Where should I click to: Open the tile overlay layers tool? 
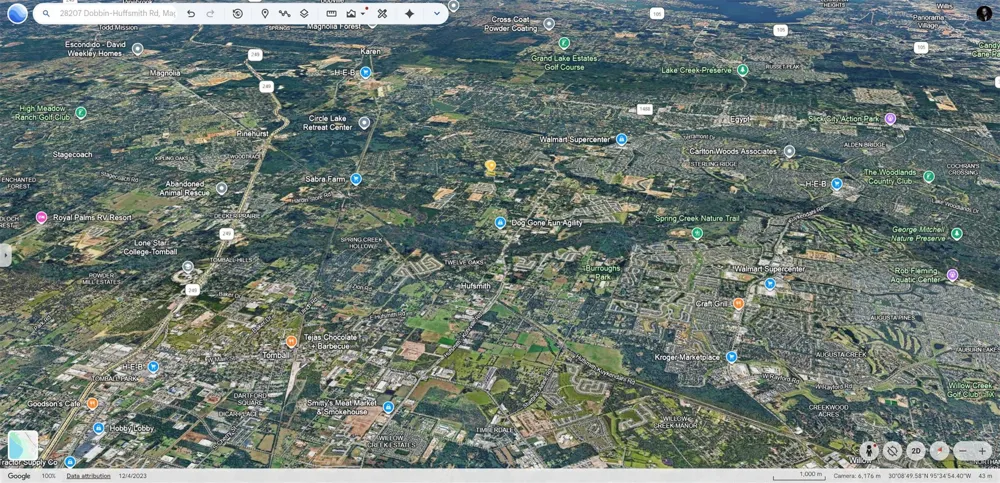click(304, 13)
